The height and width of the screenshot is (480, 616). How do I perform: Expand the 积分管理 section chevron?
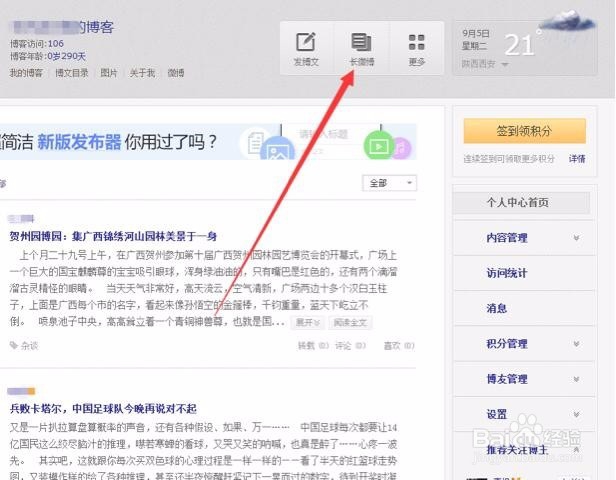pyautogui.click(x=576, y=344)
